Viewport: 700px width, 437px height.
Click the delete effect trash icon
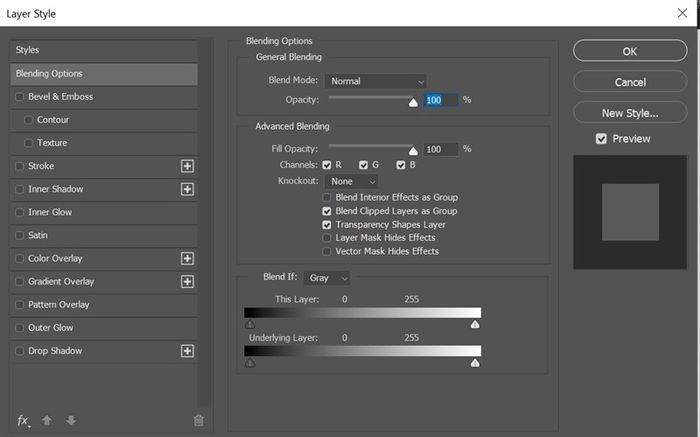pos(199,420)
